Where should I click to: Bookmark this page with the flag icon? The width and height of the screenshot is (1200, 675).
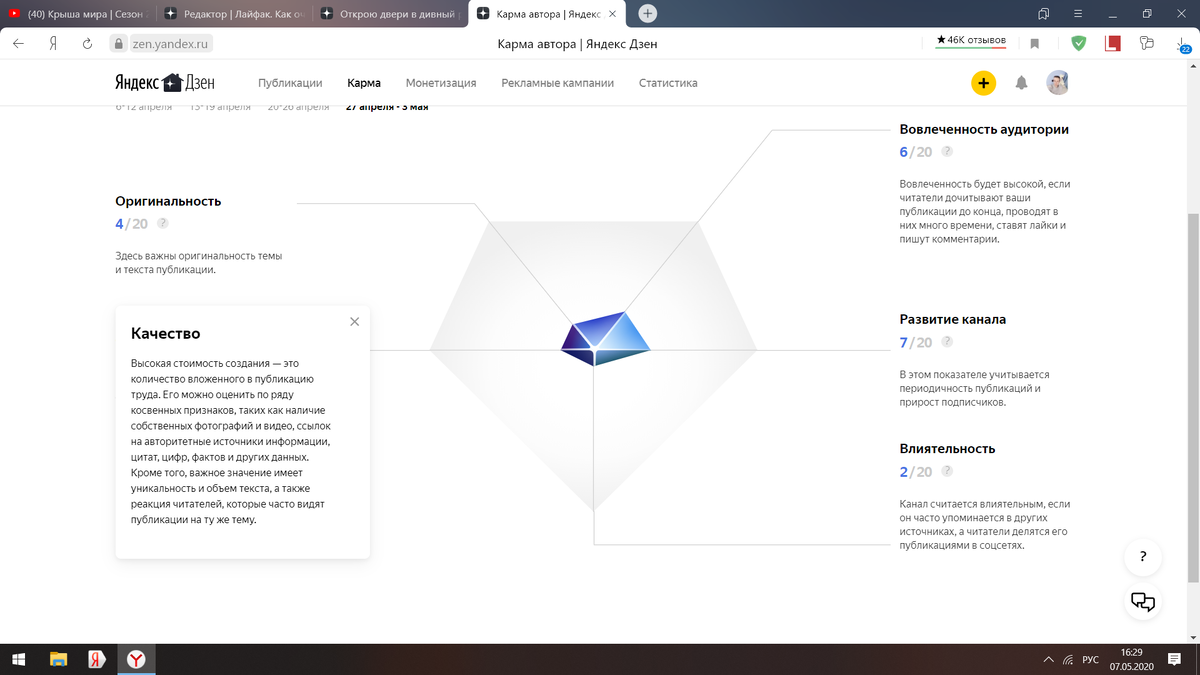1035,43
